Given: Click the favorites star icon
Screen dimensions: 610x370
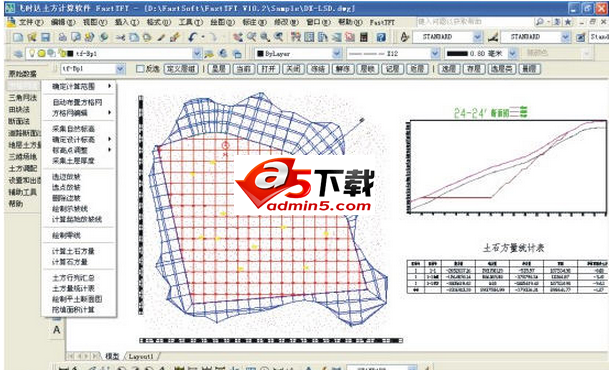Looking at the screenshot, I should pyautogui.click(x=568, y=22).
